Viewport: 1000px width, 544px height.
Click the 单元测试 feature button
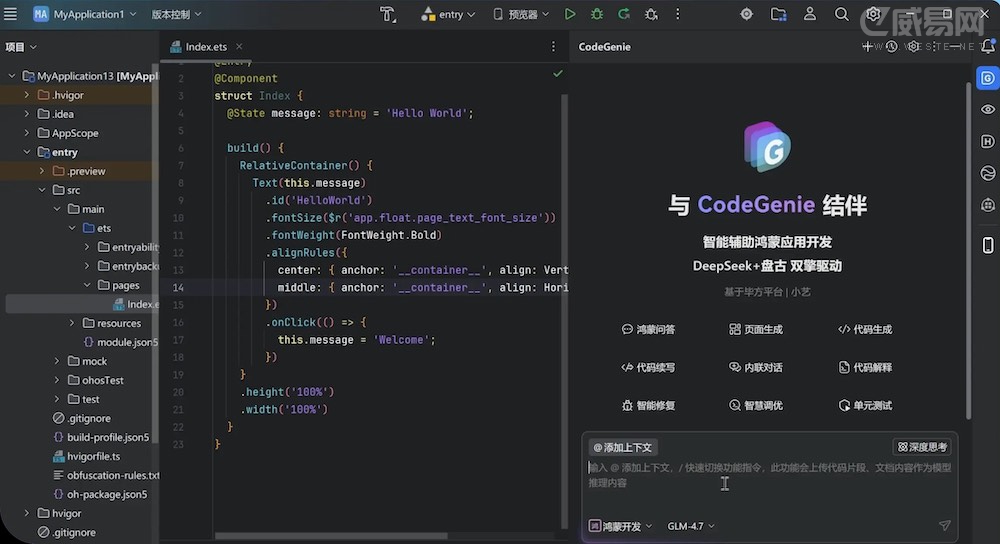[865, 406]
